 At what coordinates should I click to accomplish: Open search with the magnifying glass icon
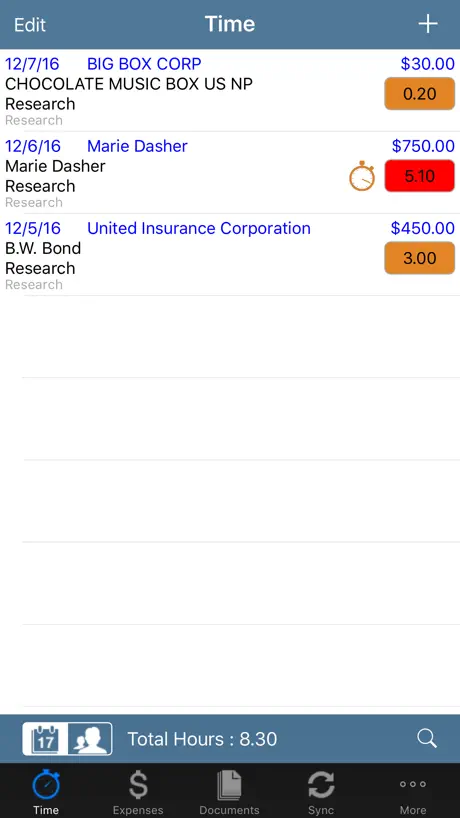(427, 739)
